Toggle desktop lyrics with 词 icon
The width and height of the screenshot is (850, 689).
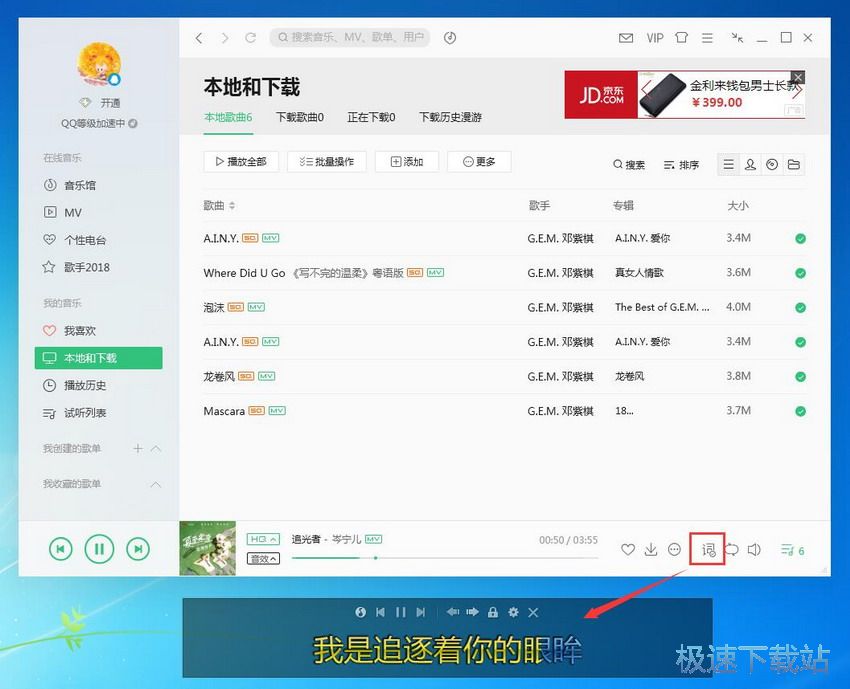point(708,550)
